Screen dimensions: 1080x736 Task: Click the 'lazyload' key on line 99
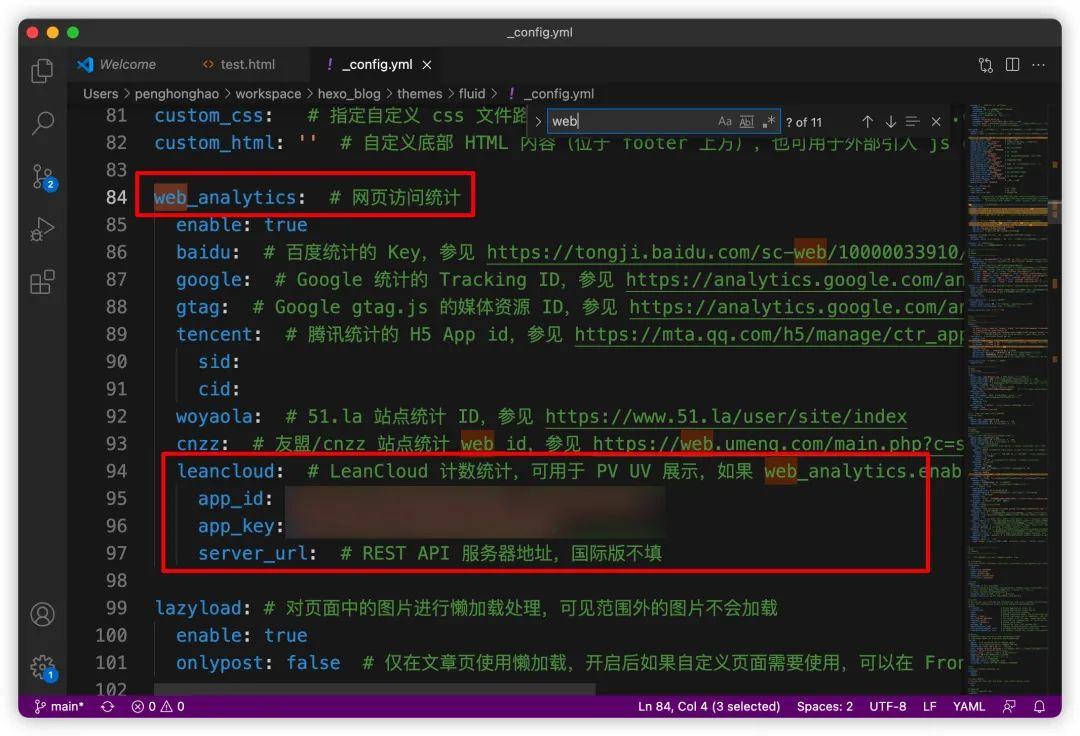coord(198,609)
